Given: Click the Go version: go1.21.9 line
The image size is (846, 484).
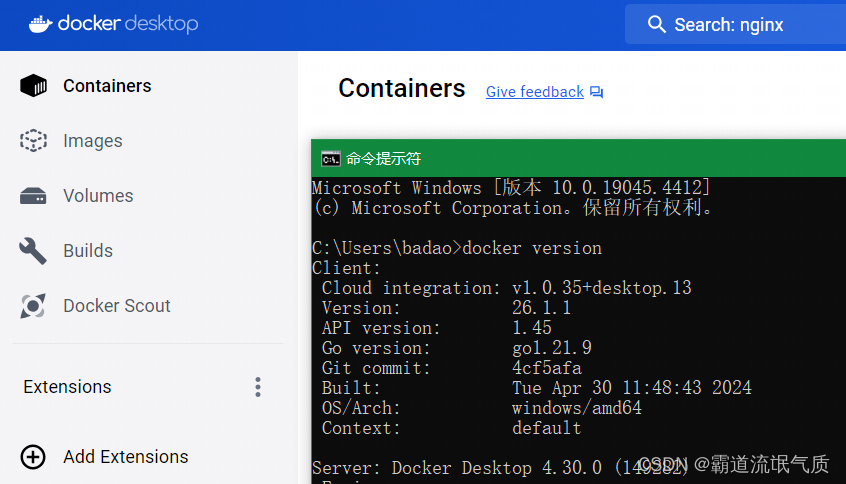Looking at the screenshot, I should (457, 348).
